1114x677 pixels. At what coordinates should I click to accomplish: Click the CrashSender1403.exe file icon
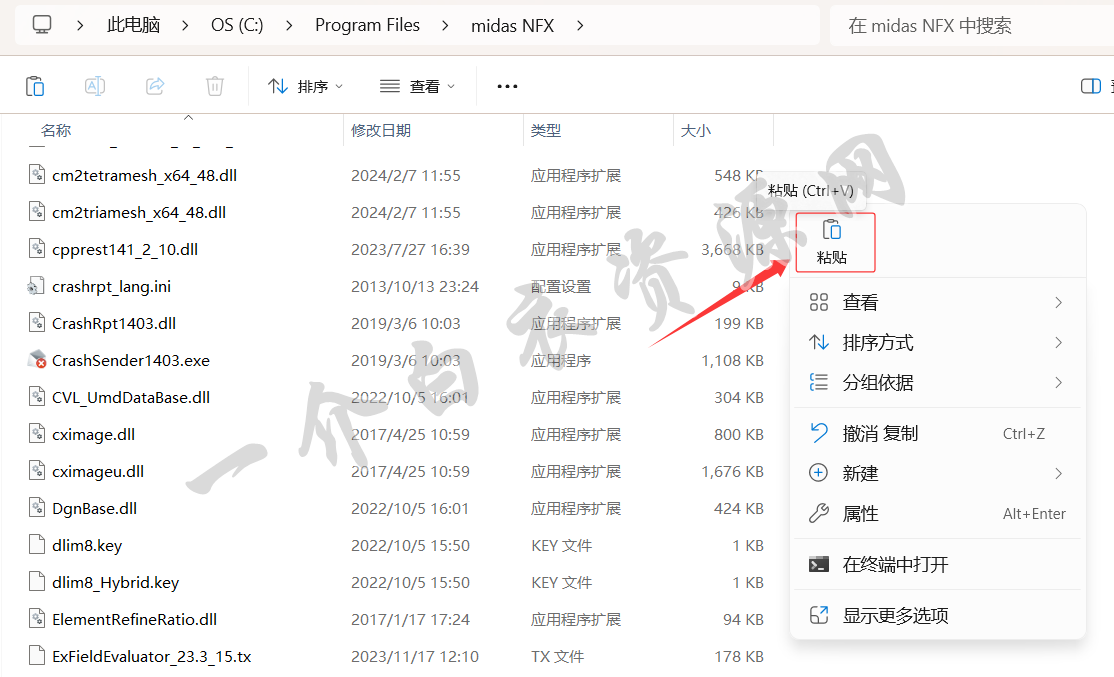(x=37, y=359)
